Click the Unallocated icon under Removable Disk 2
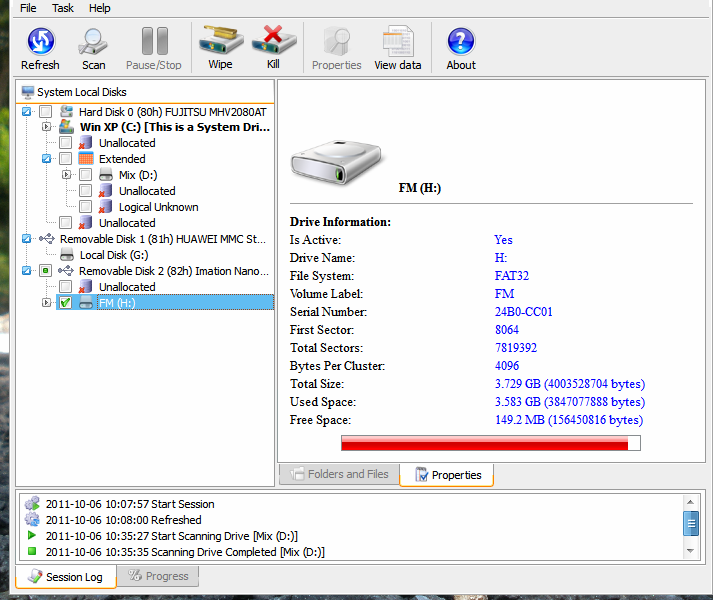Viewport: 713px width, 600px height. [x=85, y=287]
